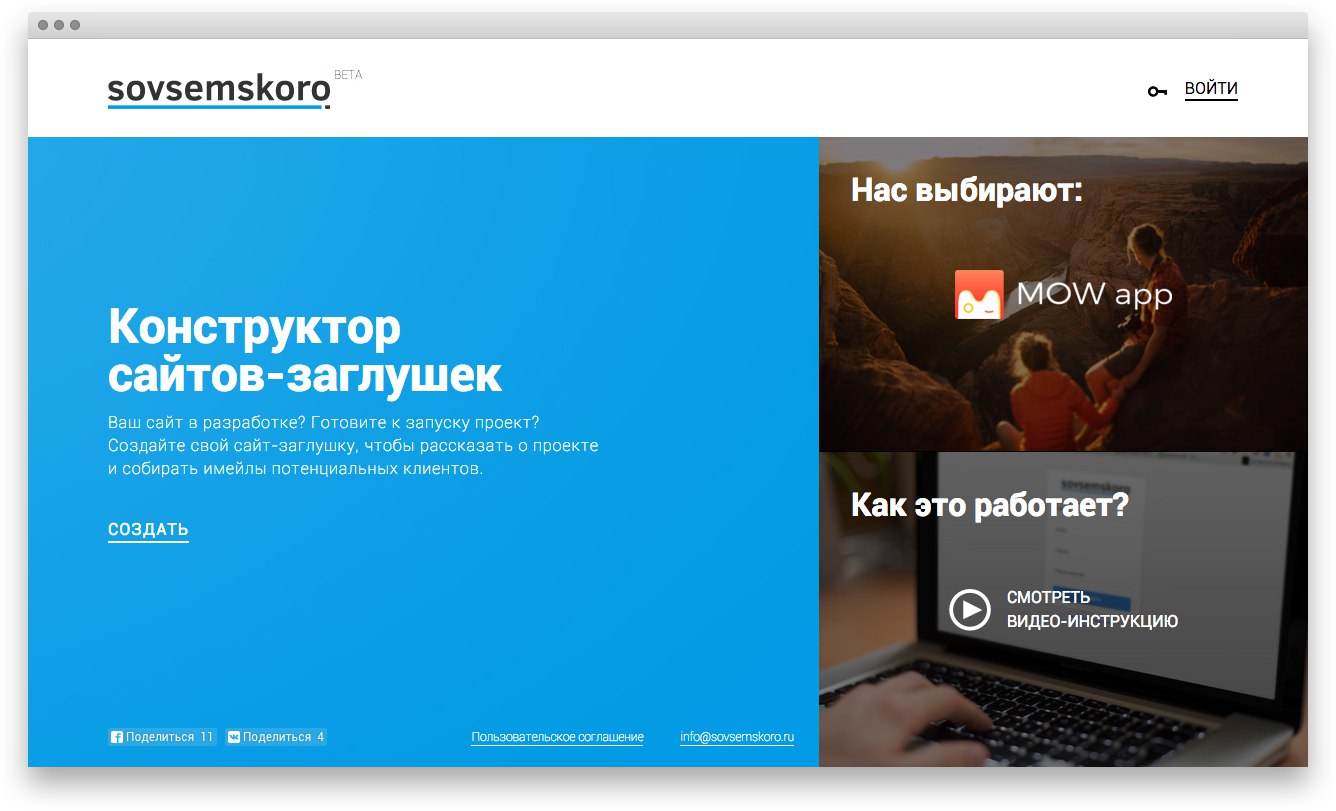This screenshot has height=811, width=1336.
Task: Click the key icon beside ВОЙТИ
Action: point(1157,92)
